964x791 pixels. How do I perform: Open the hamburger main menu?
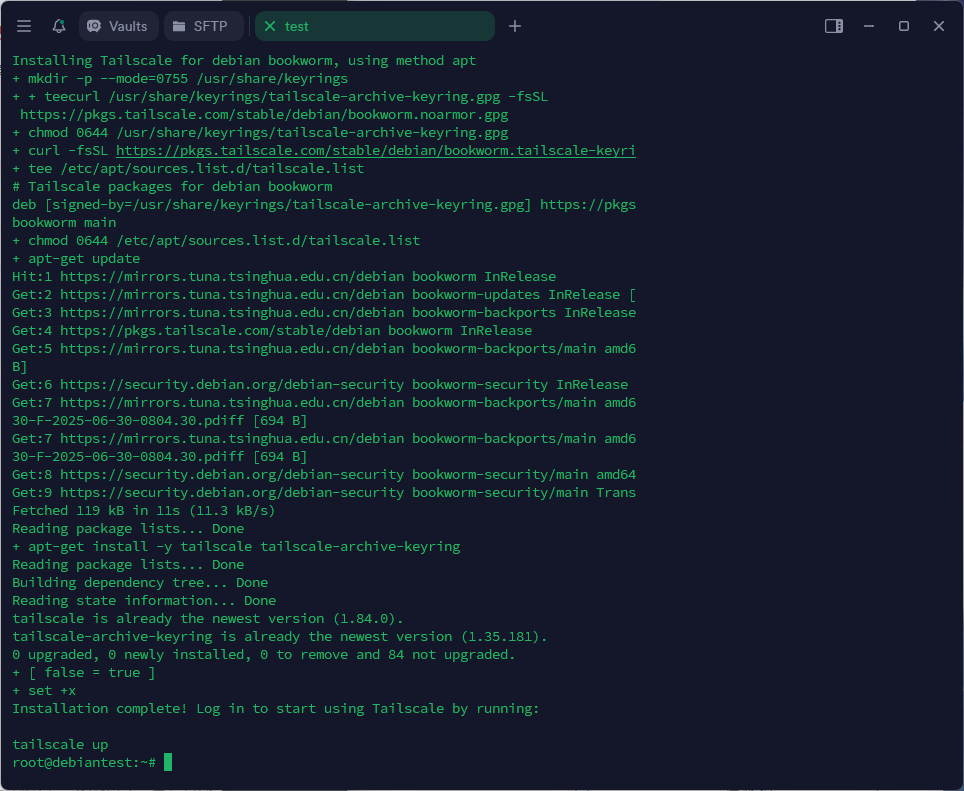click(x=24, y=26)
